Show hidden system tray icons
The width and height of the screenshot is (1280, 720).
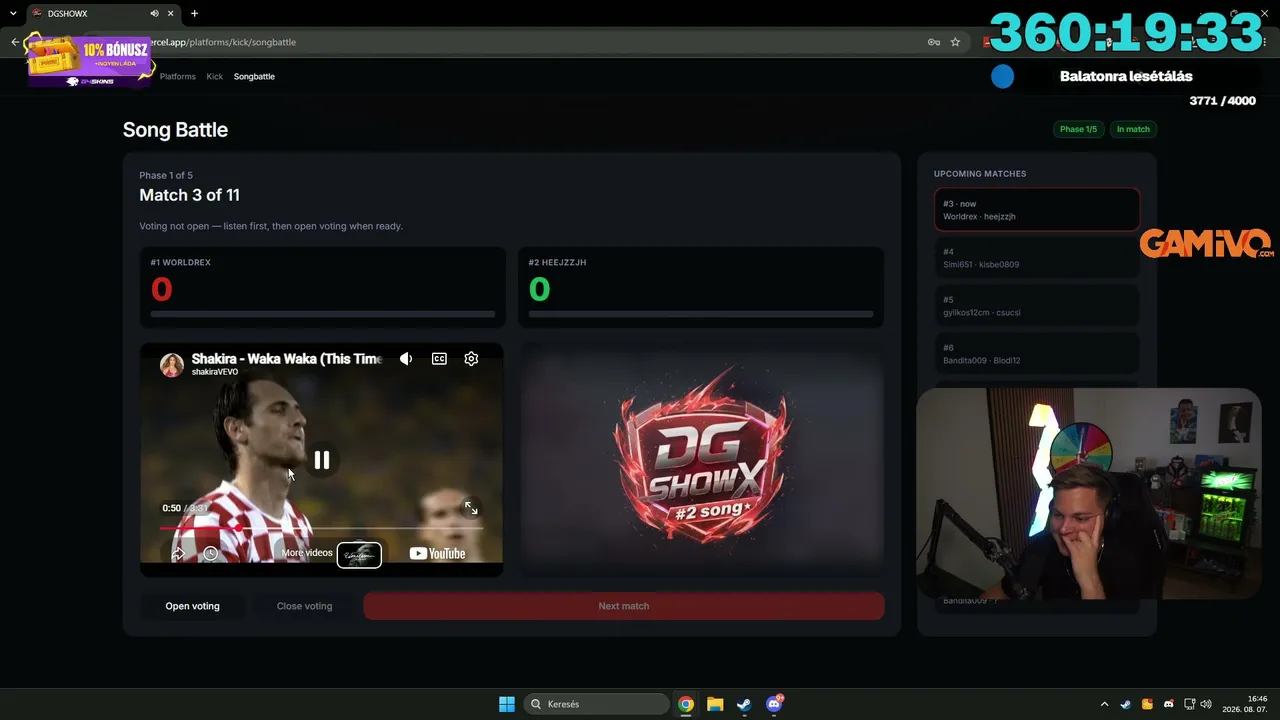[x=1104, y=704]
